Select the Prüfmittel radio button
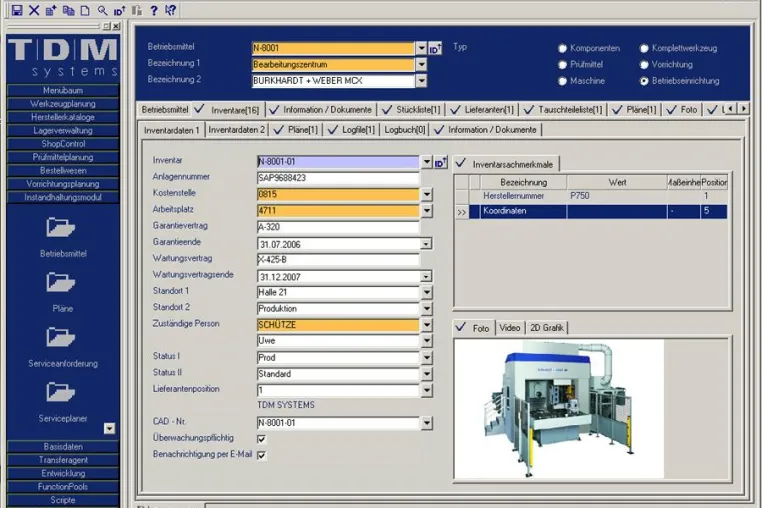 562,65
